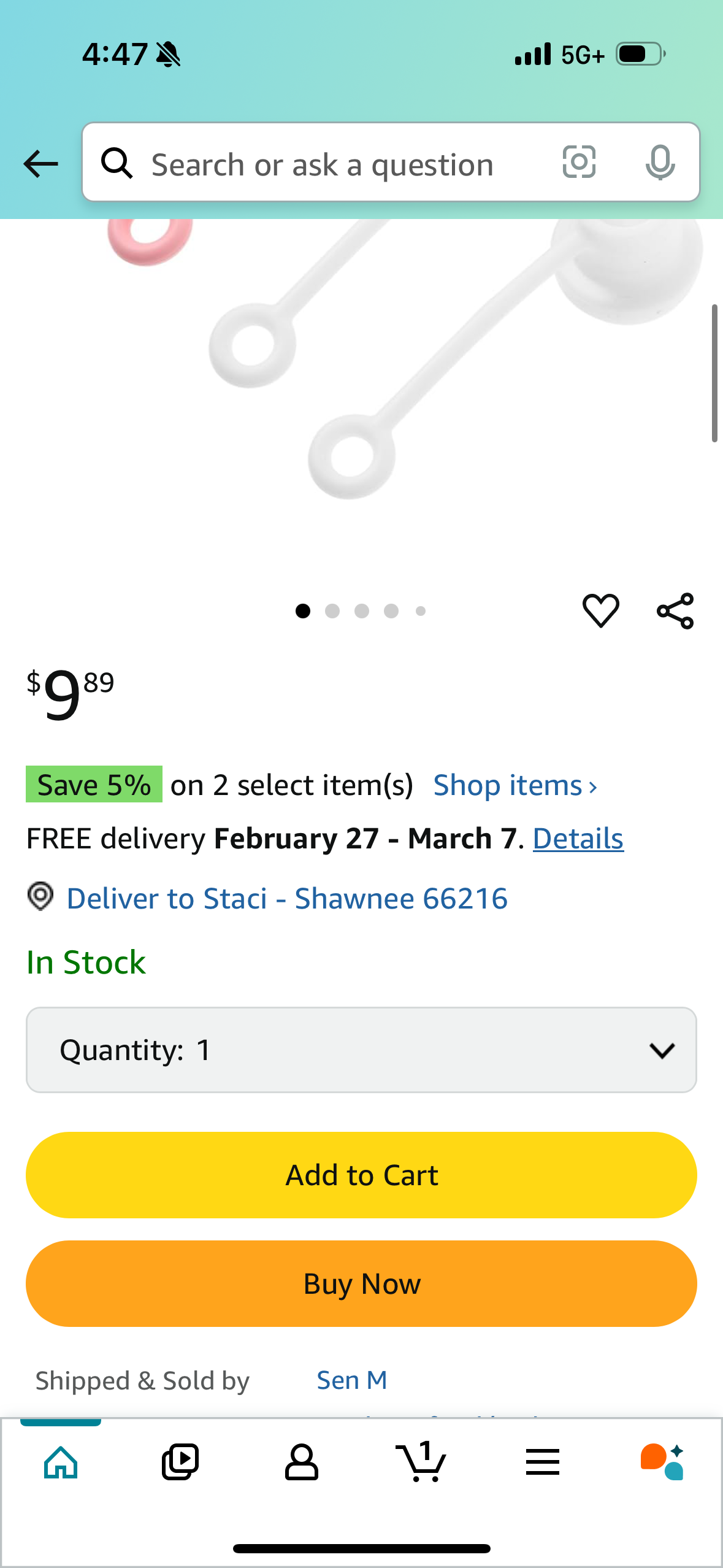This screenshot has height=1568, width=723.
Task: Open the video feed icon in bottom navigation
Action: [x=180, y=1461]
